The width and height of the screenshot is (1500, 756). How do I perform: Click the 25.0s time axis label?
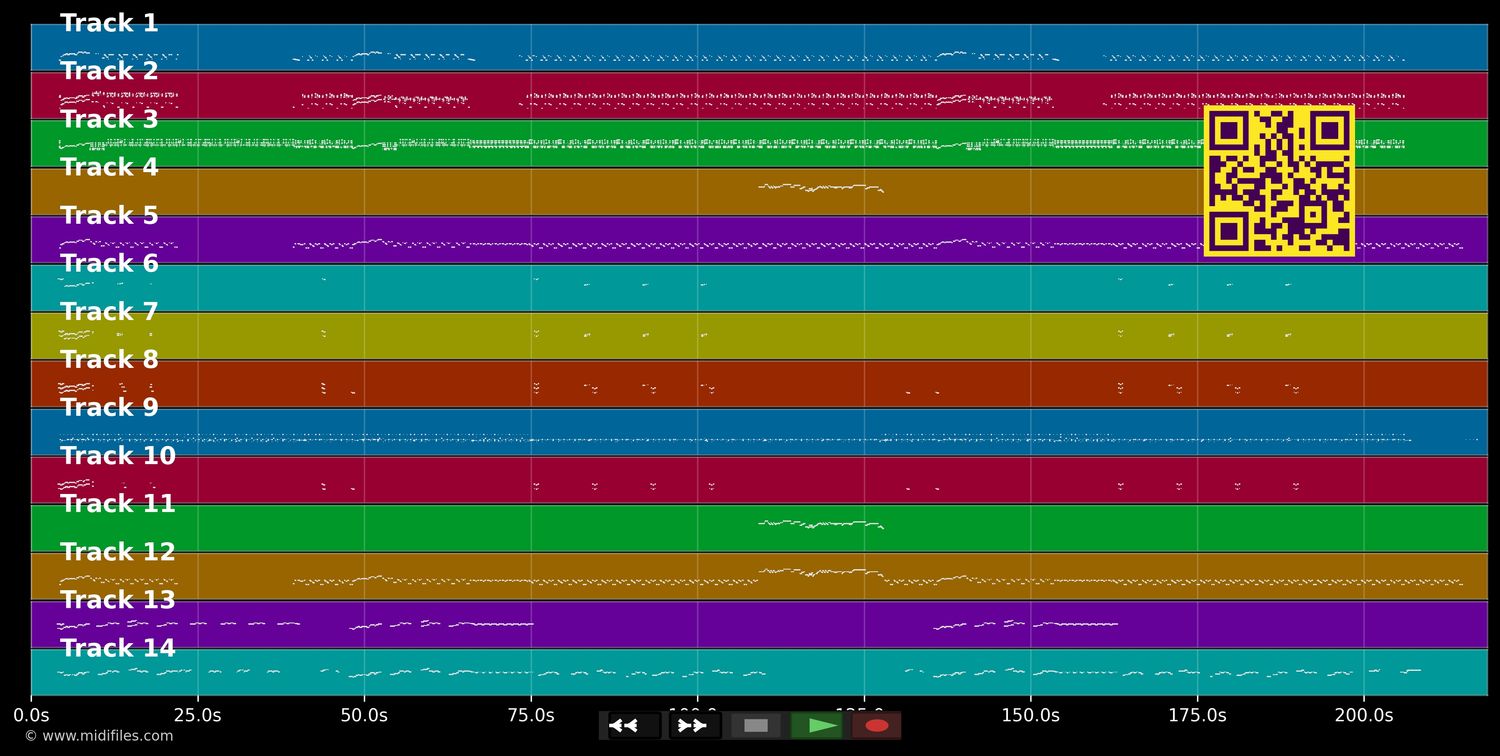point(198,715)
